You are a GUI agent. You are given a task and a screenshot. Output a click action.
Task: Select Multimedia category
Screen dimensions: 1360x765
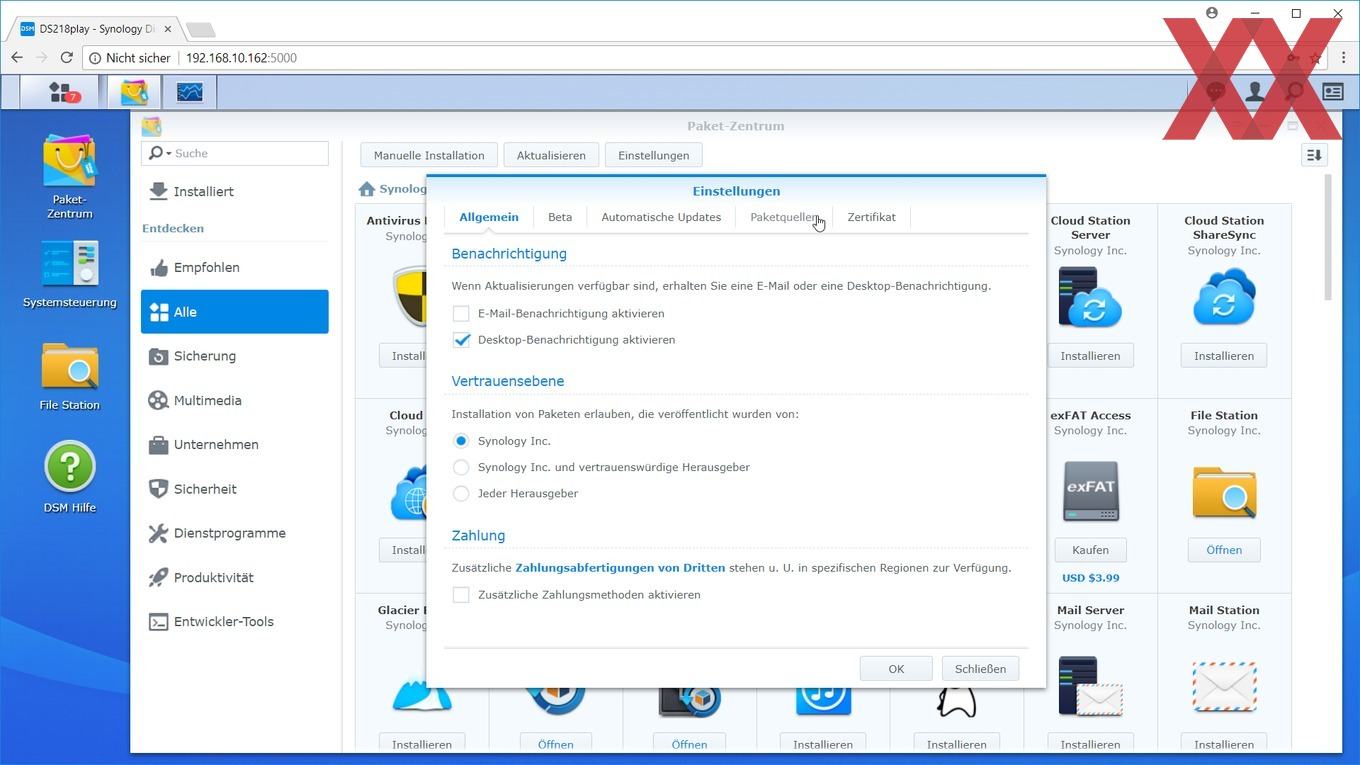pos(234,400)
